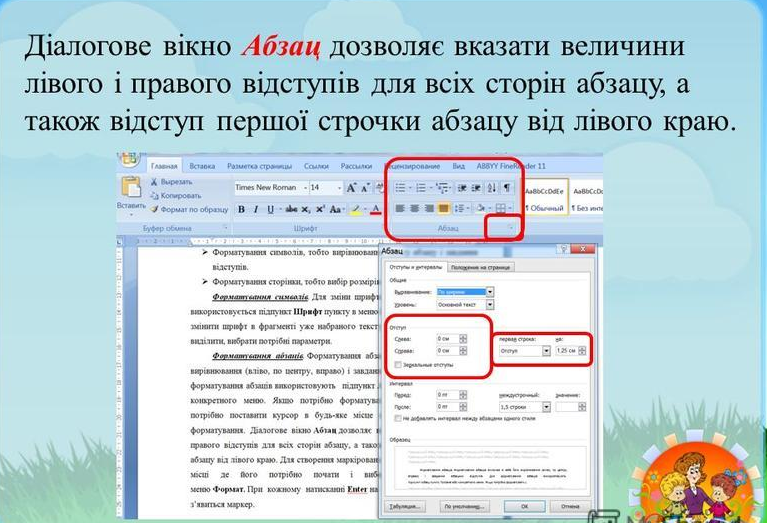Select the Без интервала style

587,198
